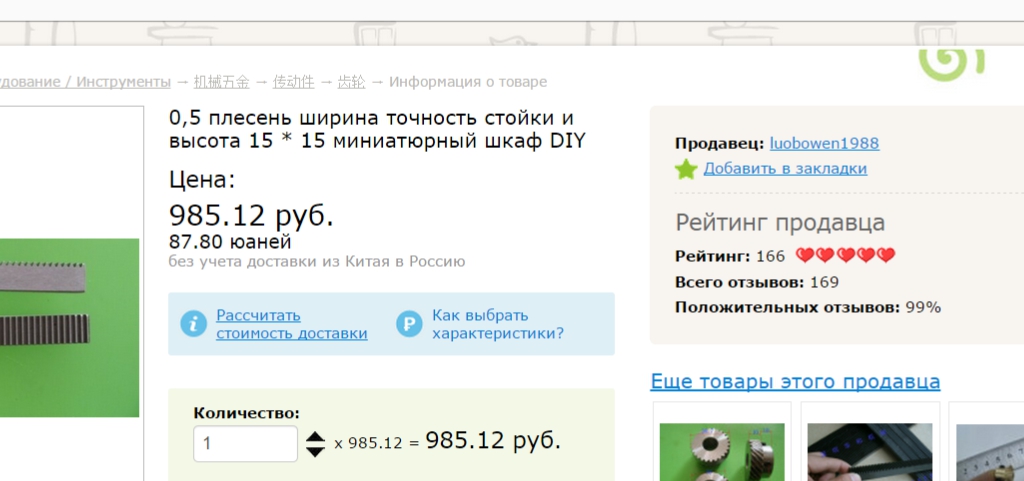
Task: Focus the Количество input field
Action: coord(246,444)
